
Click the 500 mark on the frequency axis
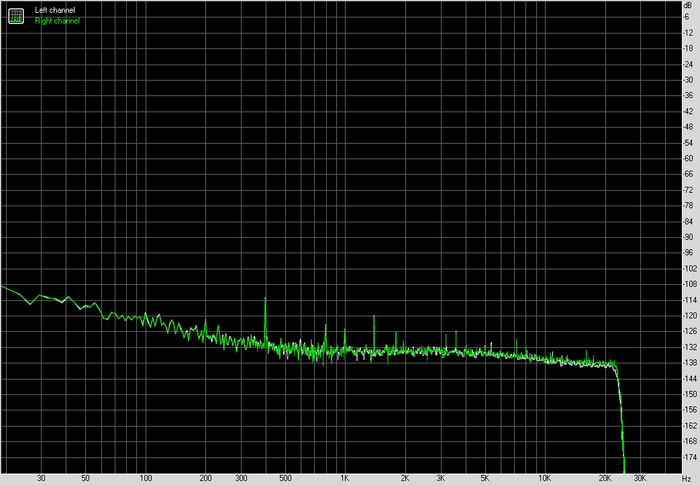285,478
